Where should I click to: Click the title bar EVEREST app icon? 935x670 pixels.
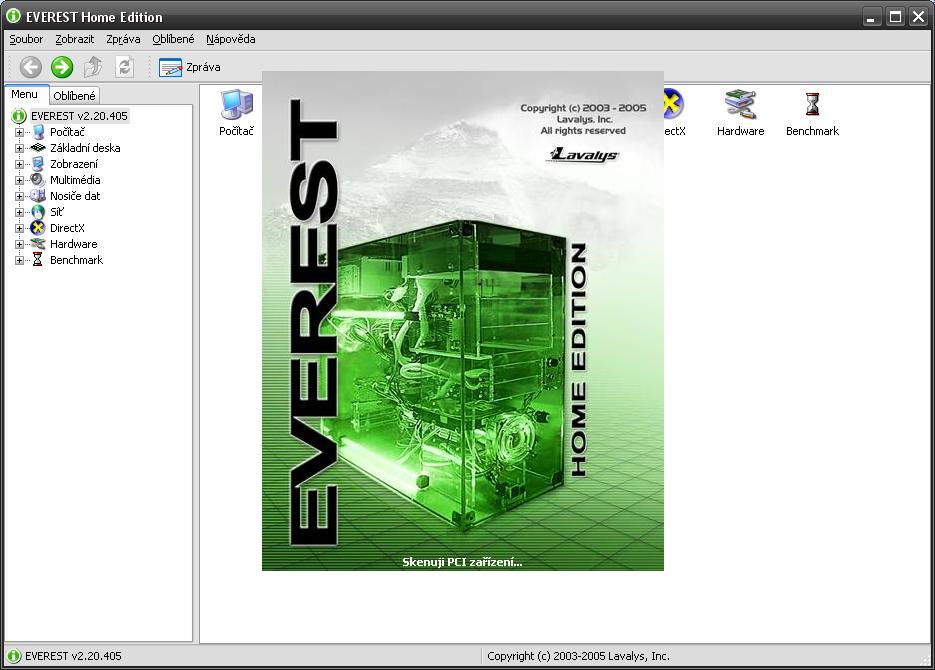(13, 16)
